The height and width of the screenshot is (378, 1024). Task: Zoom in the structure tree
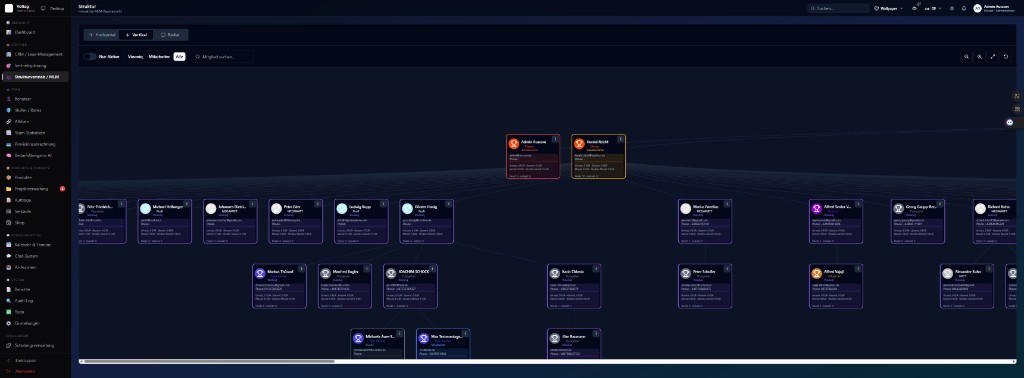point(980,57)
